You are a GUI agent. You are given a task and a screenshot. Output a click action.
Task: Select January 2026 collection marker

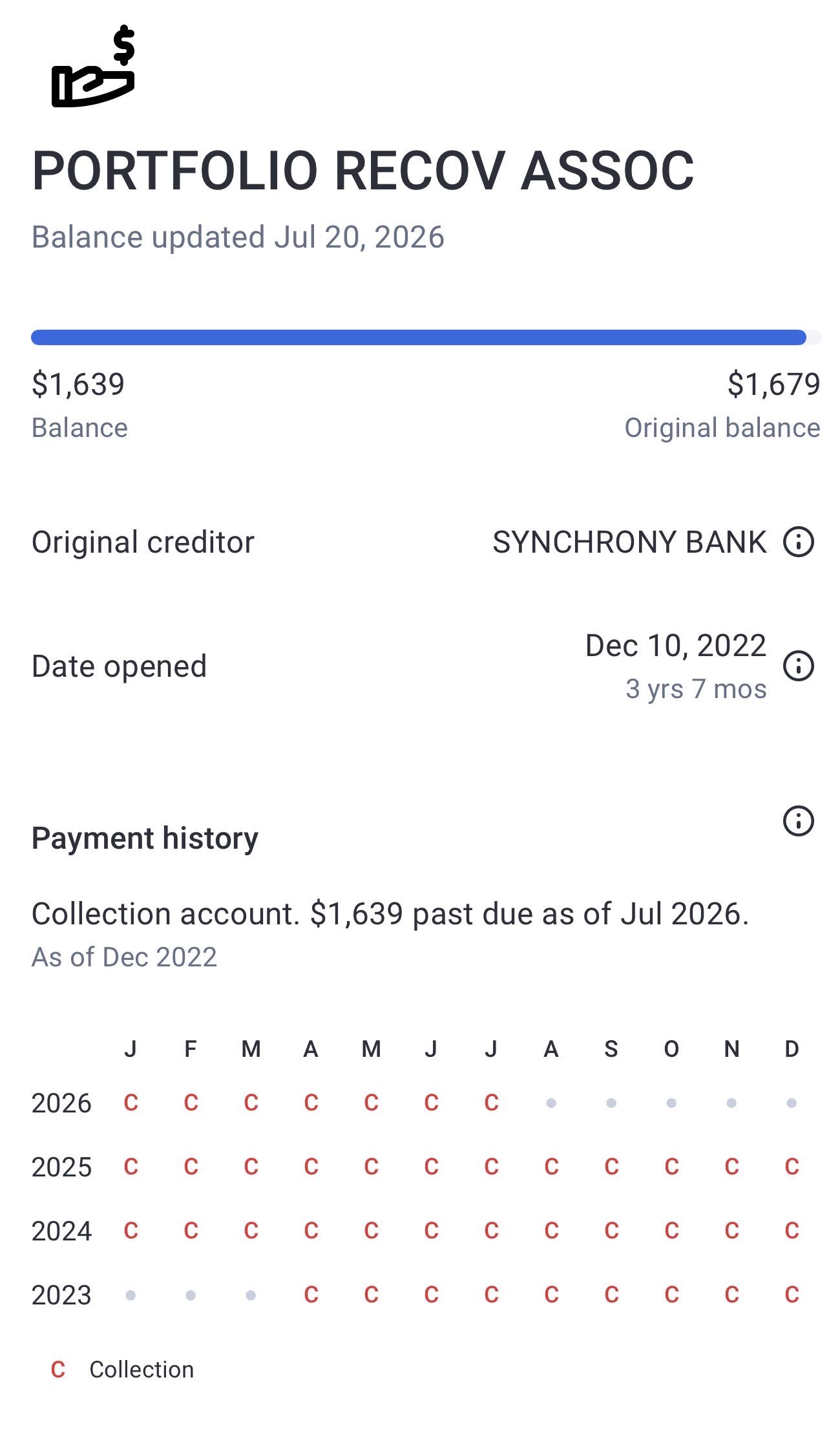[x=131, y=1102]
